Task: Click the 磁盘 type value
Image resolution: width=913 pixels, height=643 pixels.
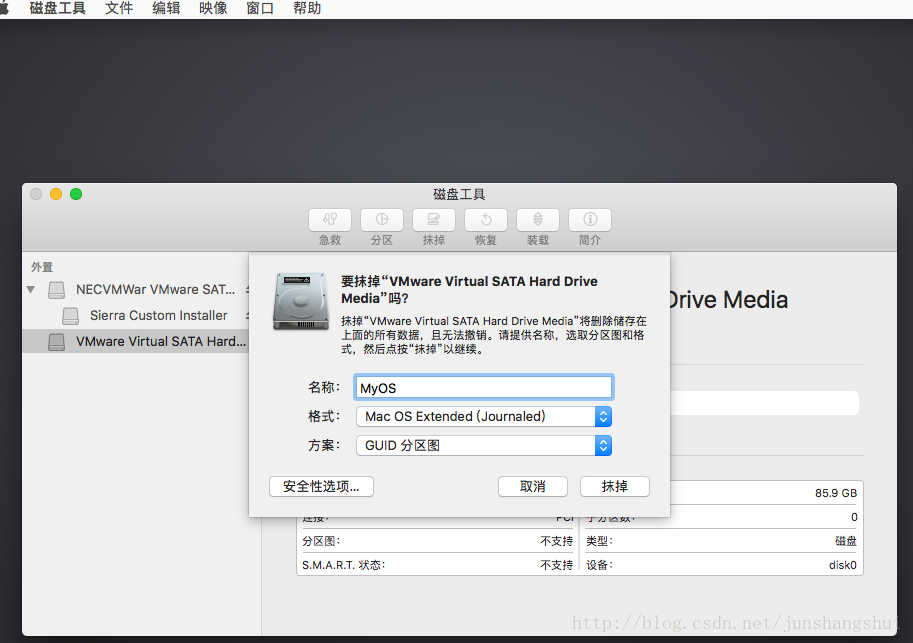Action: [x=845, y=541]
